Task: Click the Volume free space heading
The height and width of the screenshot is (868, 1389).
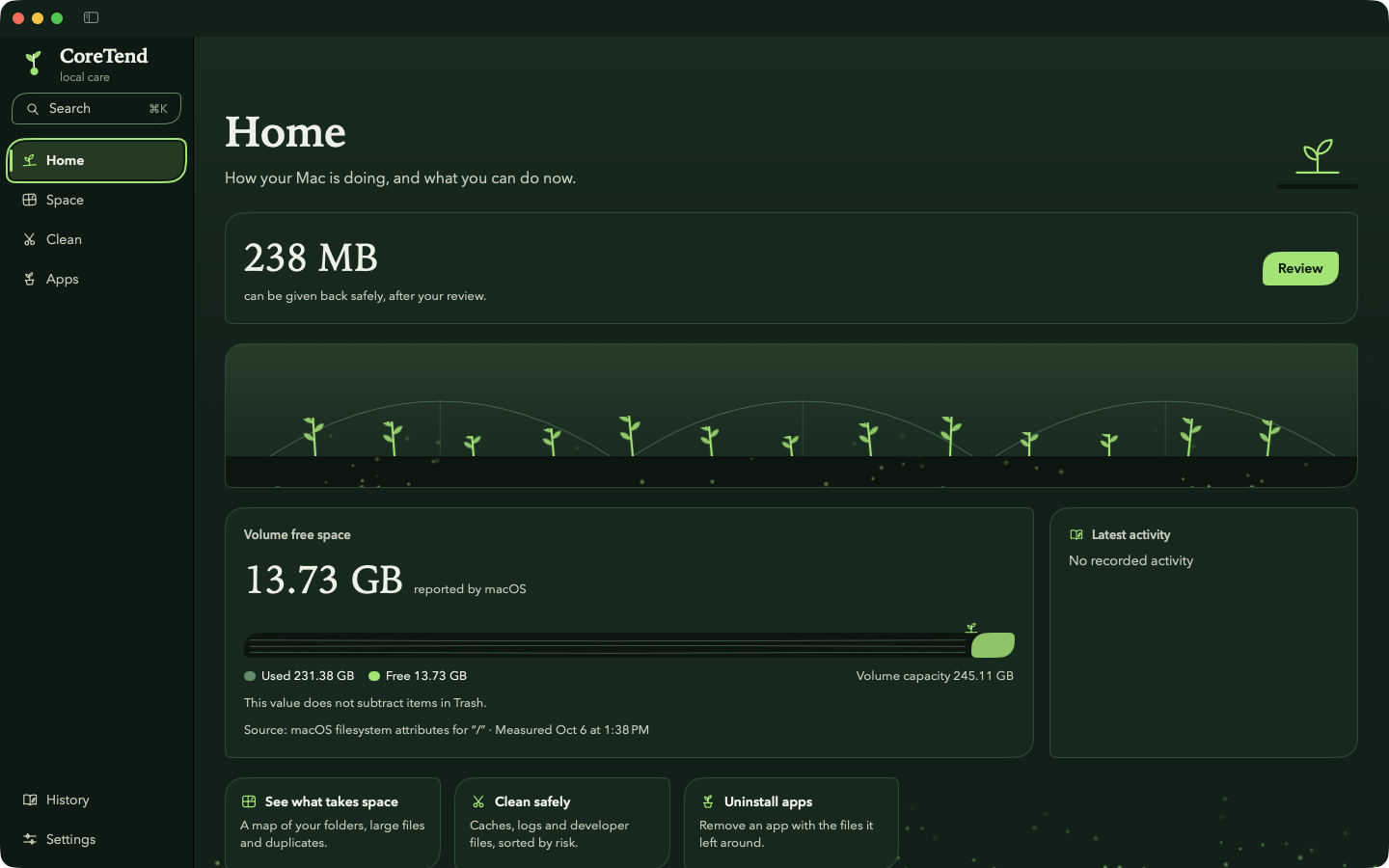Action: (297, 534)
